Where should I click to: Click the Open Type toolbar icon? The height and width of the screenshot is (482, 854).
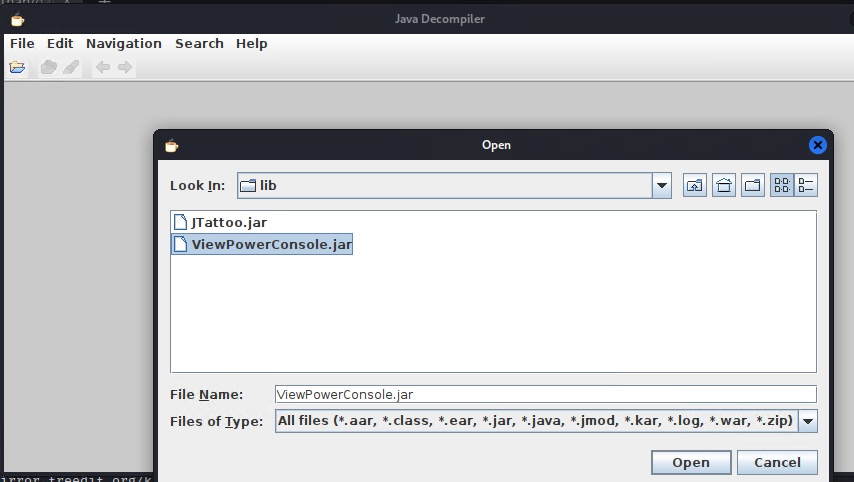[x=48, y=67]
